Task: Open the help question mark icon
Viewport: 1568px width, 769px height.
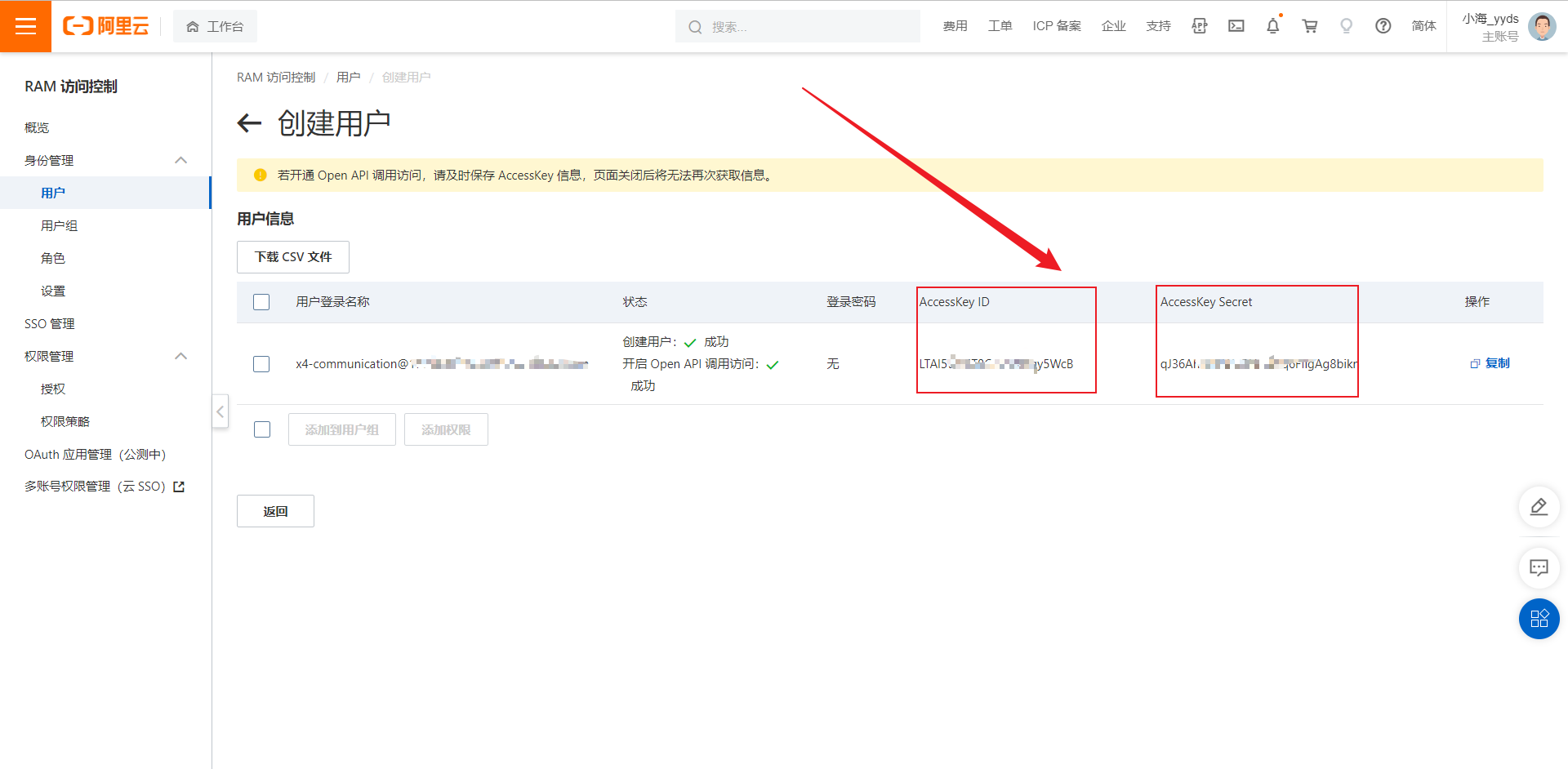Action: 1383,26
